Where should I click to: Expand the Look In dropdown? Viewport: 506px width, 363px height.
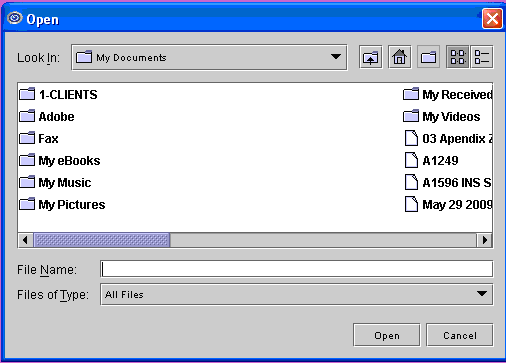pyautogui.click(x=336, y=57)
